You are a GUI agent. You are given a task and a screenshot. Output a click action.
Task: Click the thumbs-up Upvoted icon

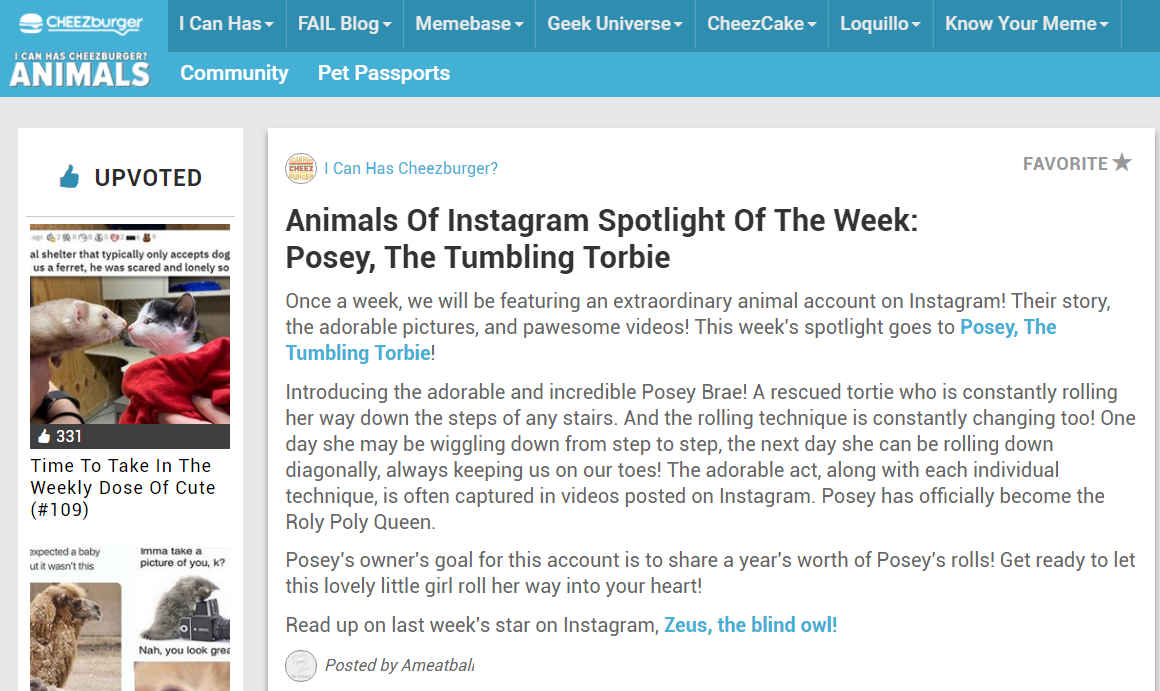pos(69,178)
